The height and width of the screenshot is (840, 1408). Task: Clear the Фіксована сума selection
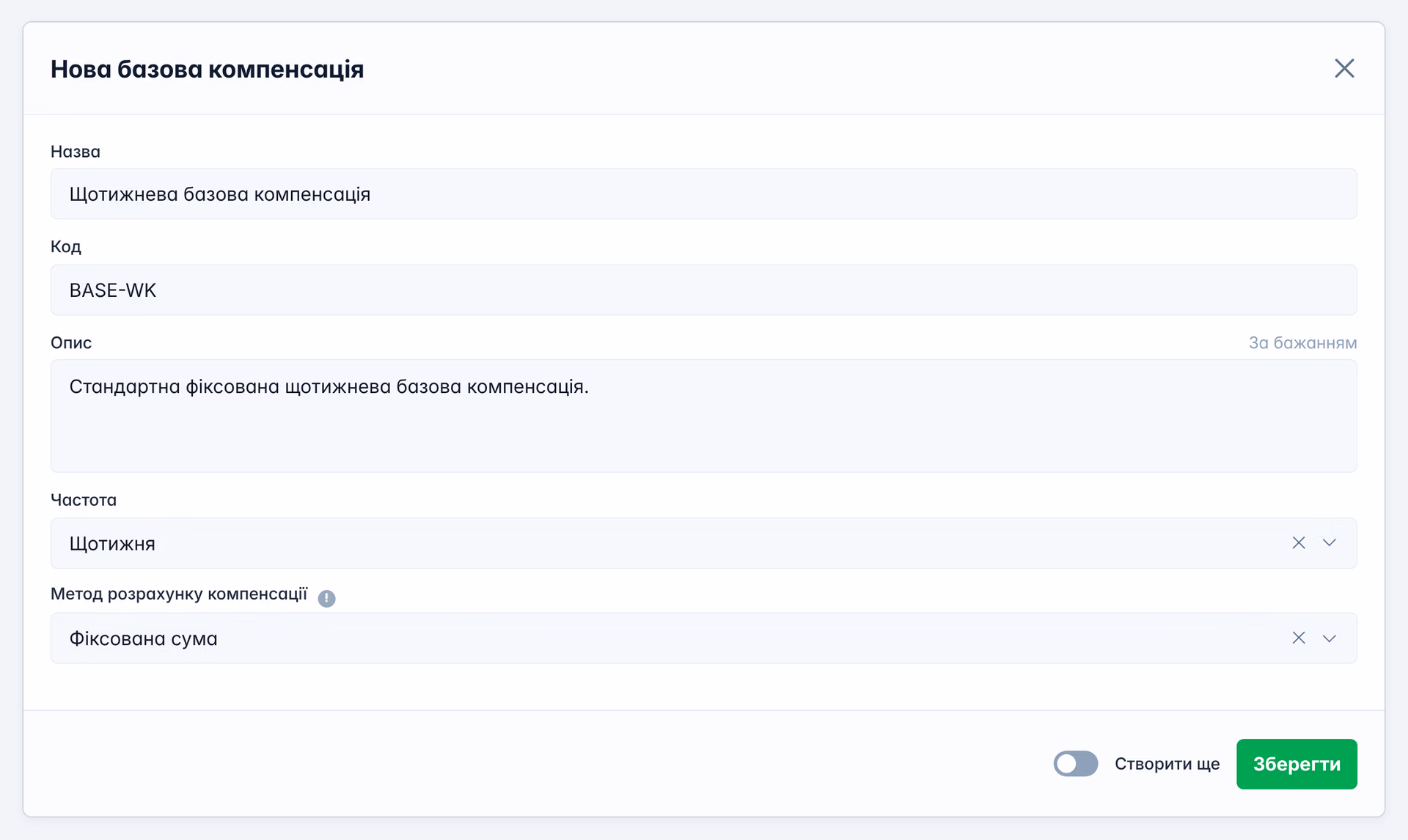click(1298, 638)
